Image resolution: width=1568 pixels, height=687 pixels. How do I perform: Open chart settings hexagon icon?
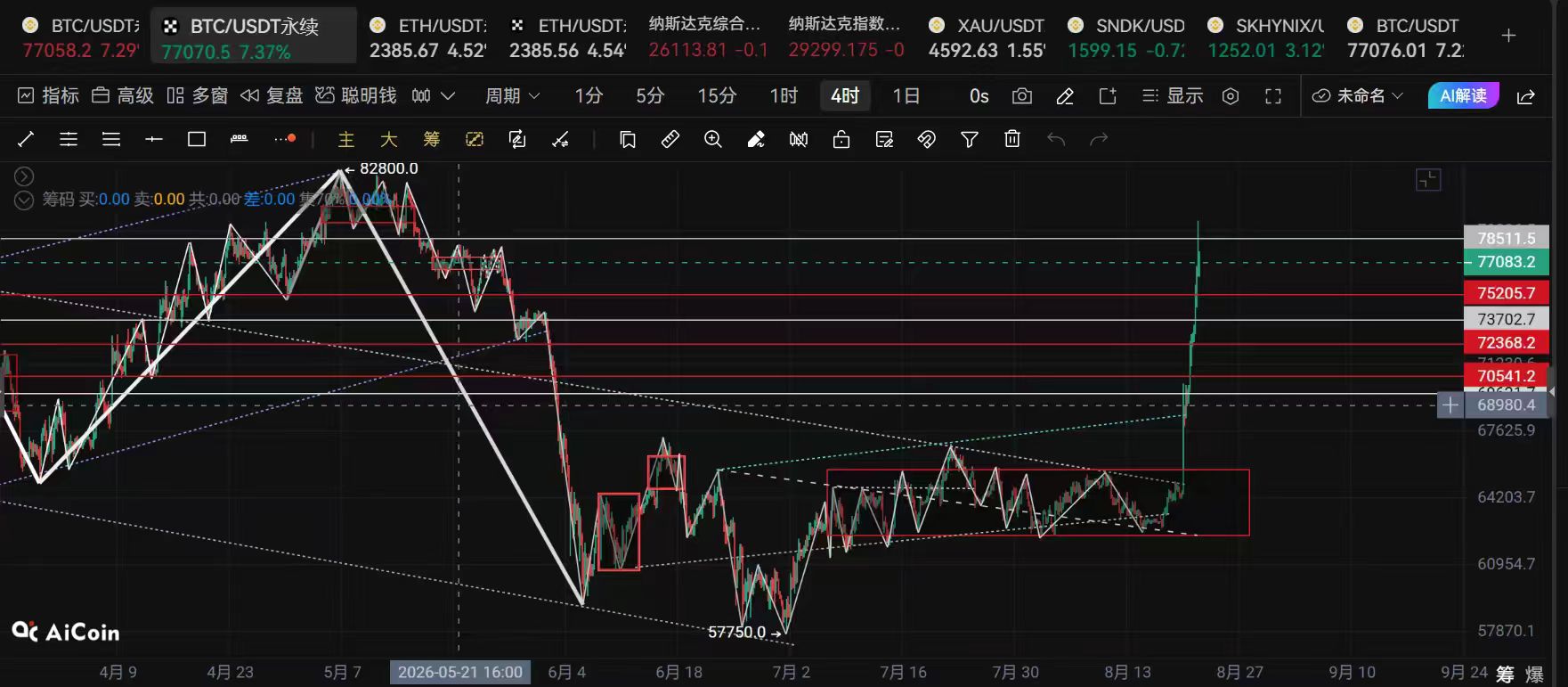click(1231, 95)
